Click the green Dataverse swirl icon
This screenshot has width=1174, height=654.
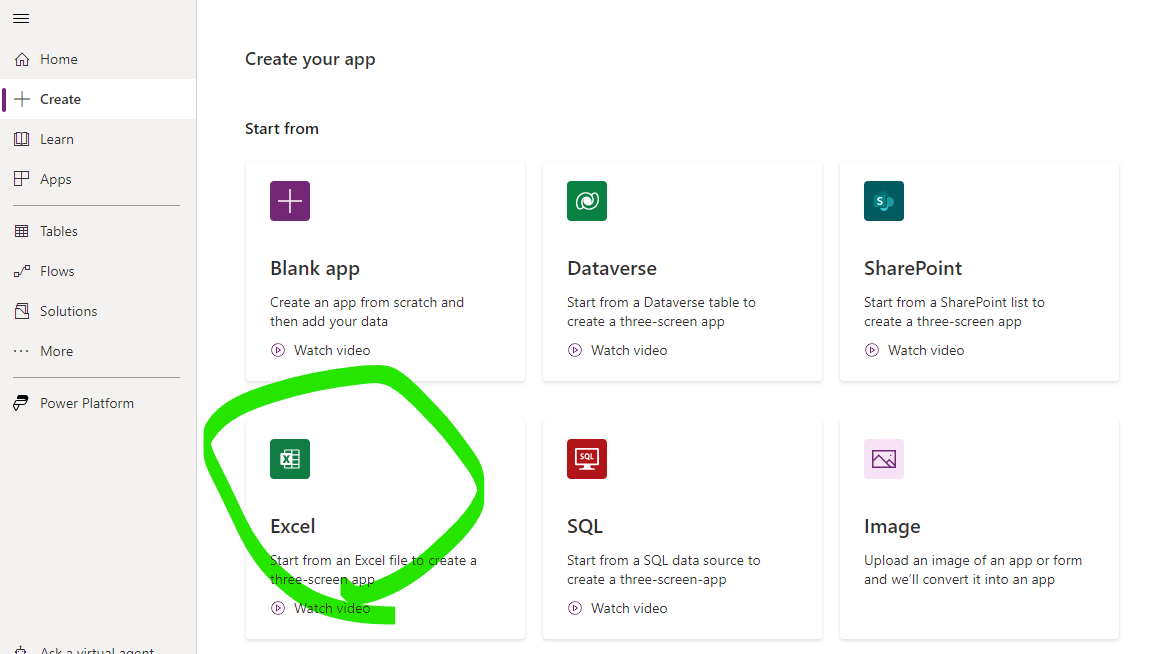tap(587, 201)
